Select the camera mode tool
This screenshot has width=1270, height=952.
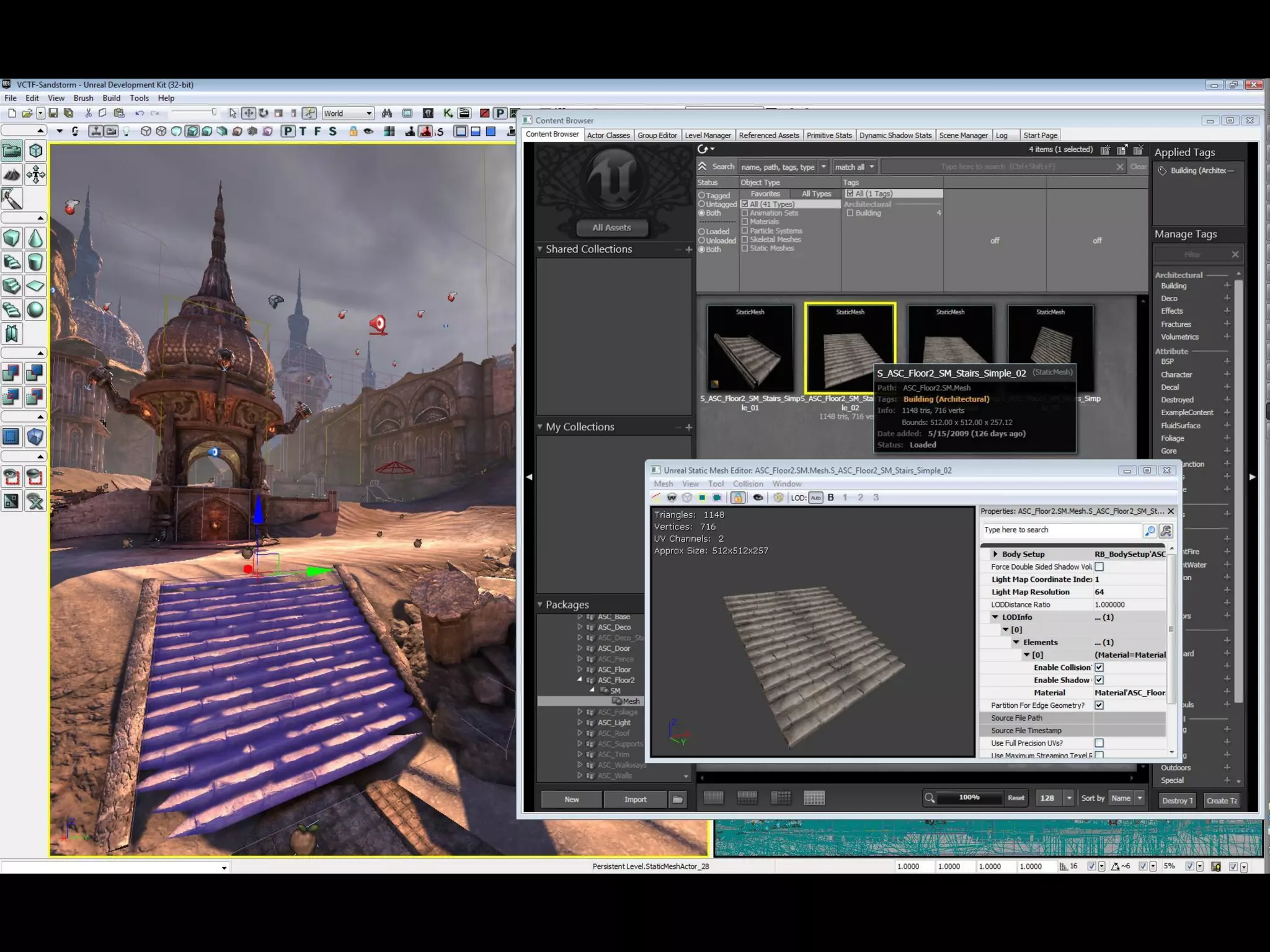[x=12, y=151]
